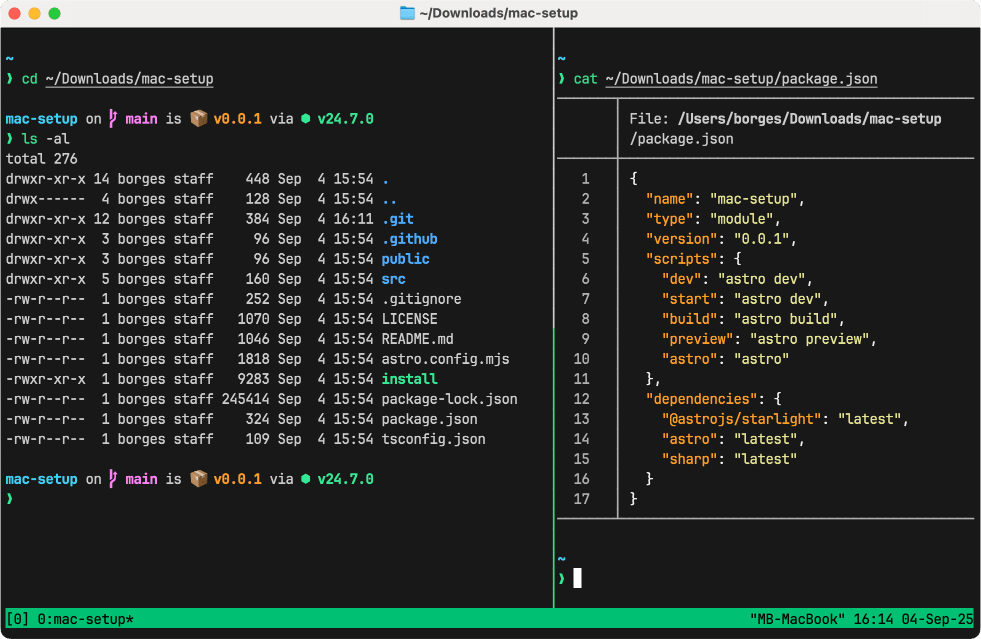981x639 pixels.
Task: Click the folder icon in the window title
Action: coord(407,13)
